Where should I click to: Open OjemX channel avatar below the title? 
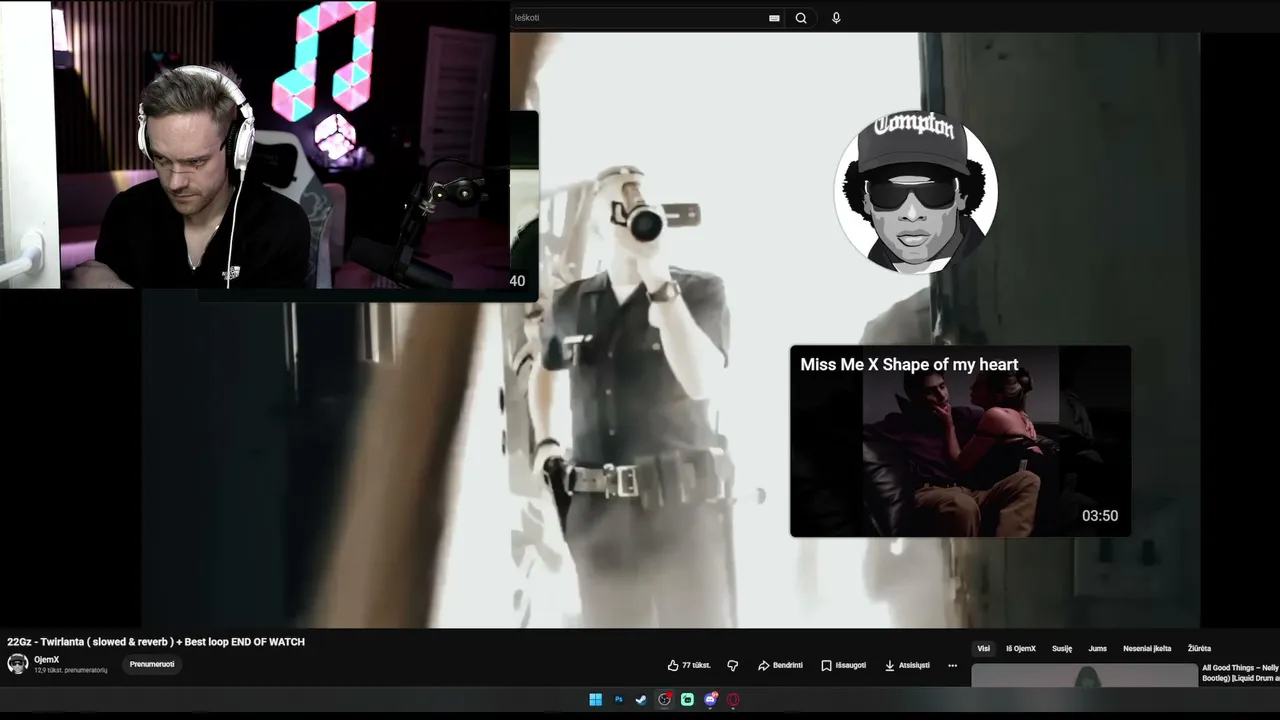[x=18, y=664]
